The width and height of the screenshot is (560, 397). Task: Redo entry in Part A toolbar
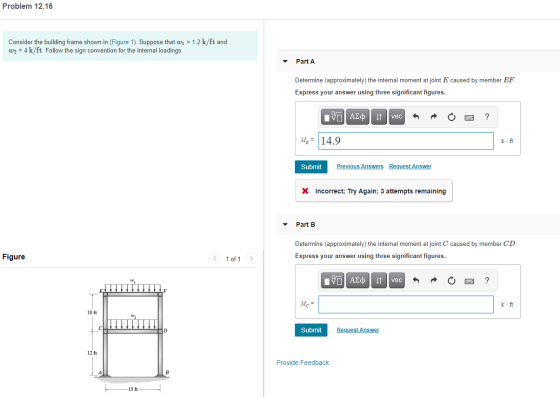click(x=434, y=117)
